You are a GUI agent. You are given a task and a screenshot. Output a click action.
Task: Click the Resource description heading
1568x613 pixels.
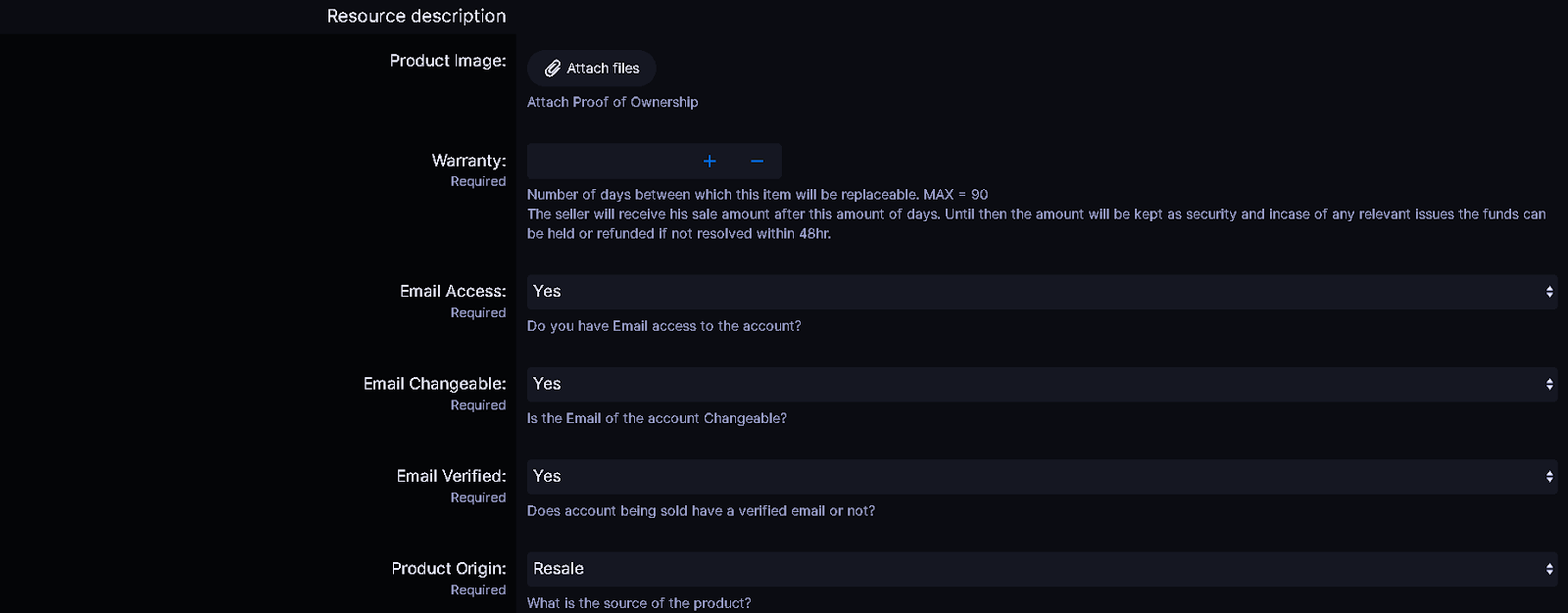pos(416,16)
